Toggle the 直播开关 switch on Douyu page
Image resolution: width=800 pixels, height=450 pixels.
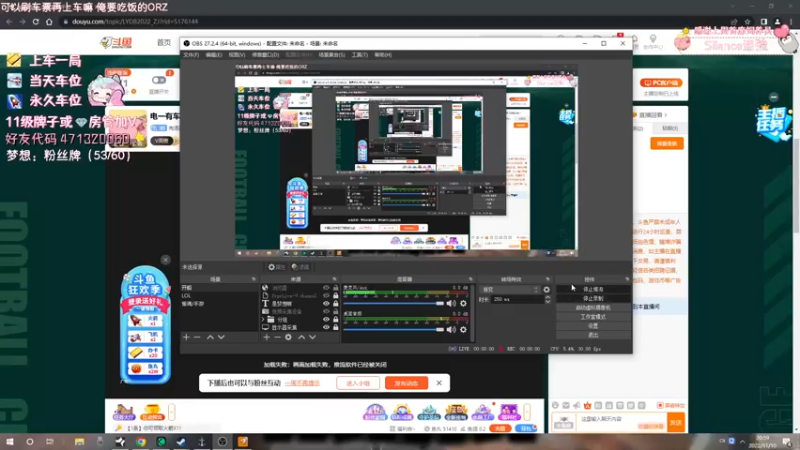159,80
